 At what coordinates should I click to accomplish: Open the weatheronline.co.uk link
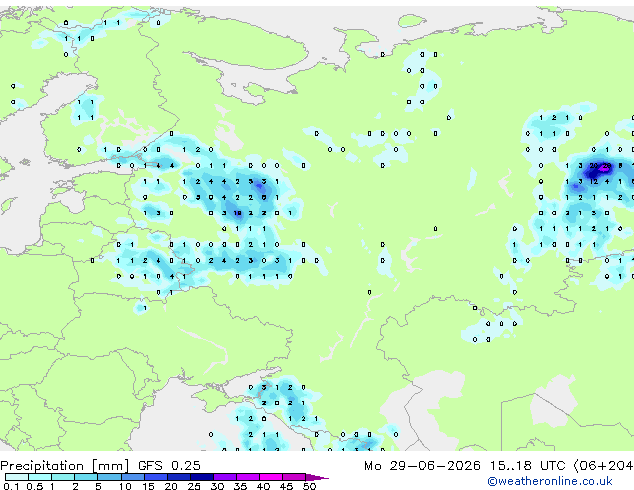click(x=550, y=481)
